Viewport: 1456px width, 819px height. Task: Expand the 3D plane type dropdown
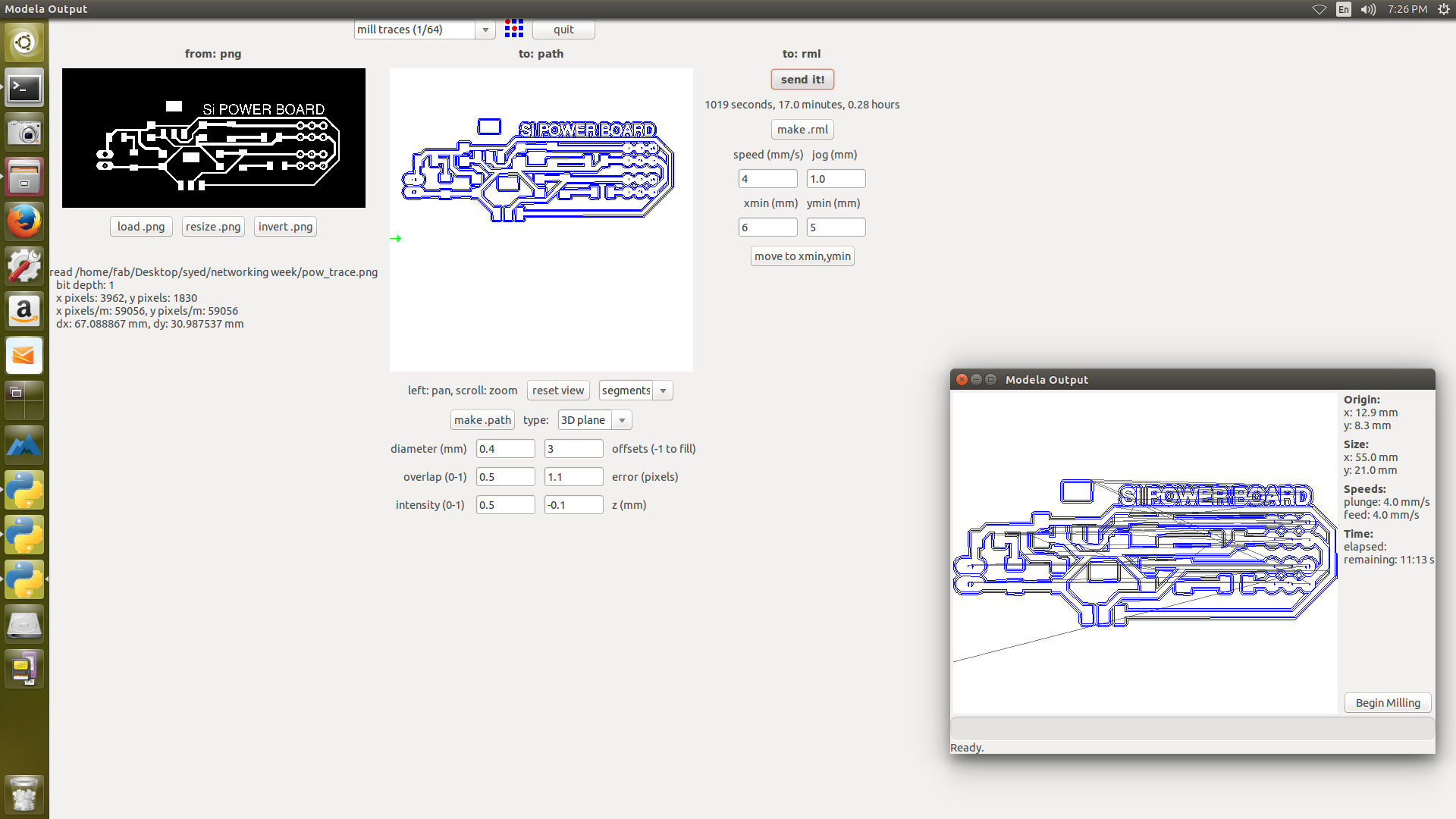coord(622,420)
